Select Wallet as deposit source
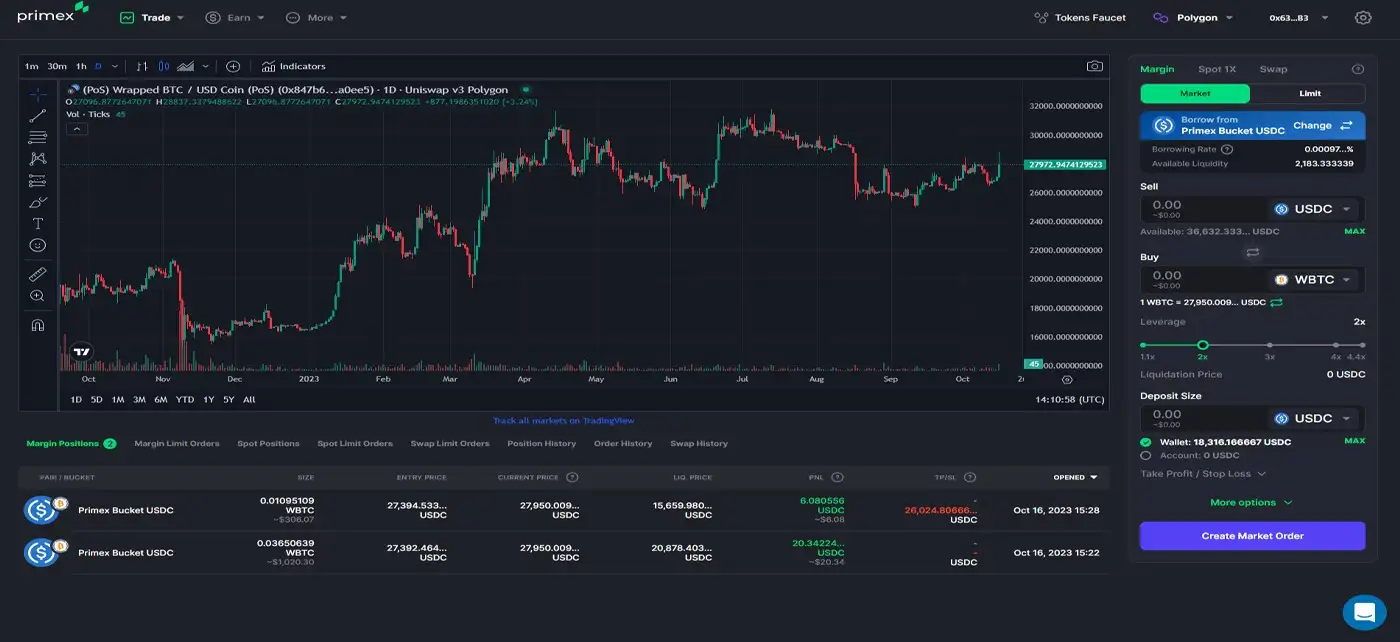Screen dimensions: 1400x642 coord(1146,442)
